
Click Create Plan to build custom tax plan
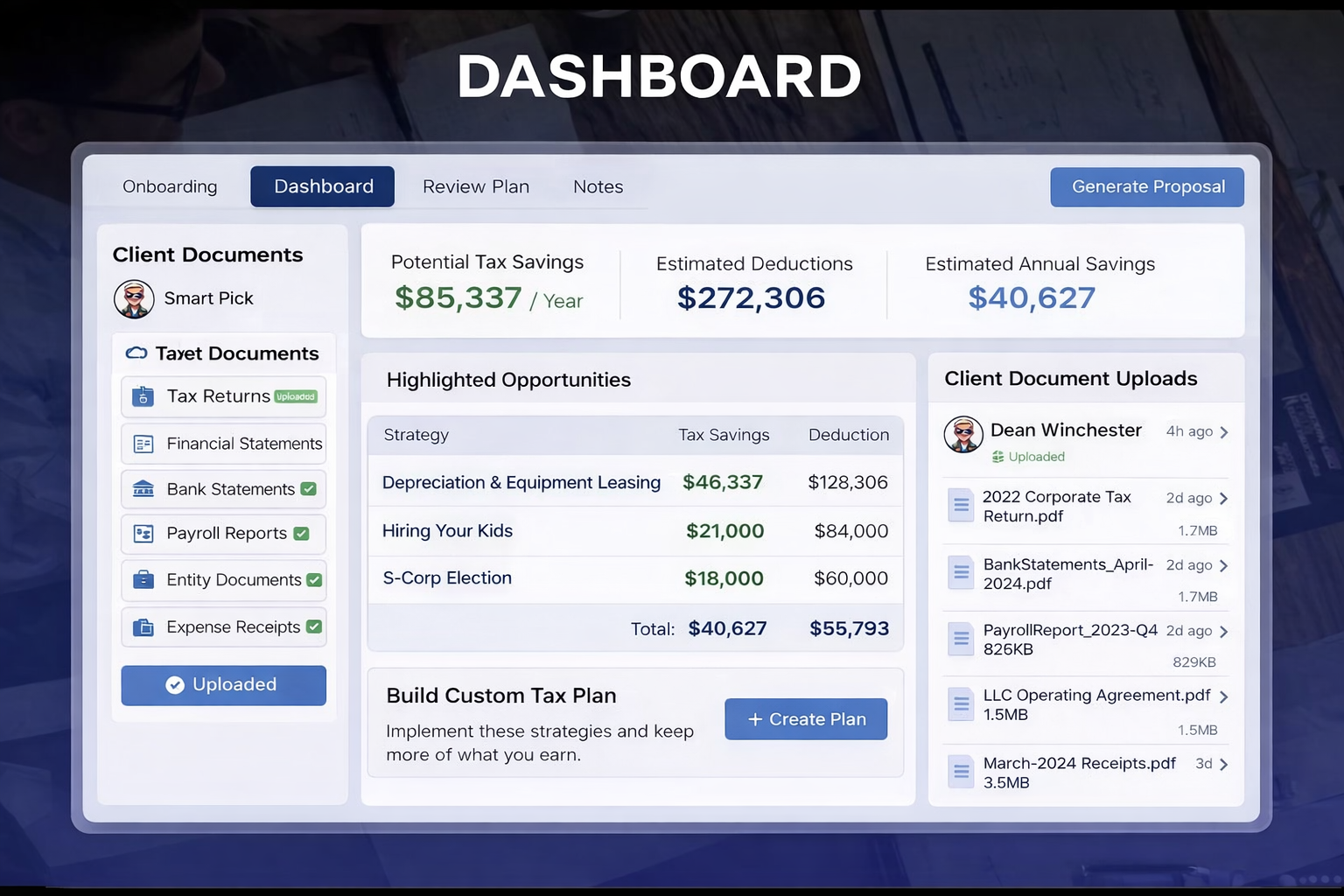(x=805, y=718)
